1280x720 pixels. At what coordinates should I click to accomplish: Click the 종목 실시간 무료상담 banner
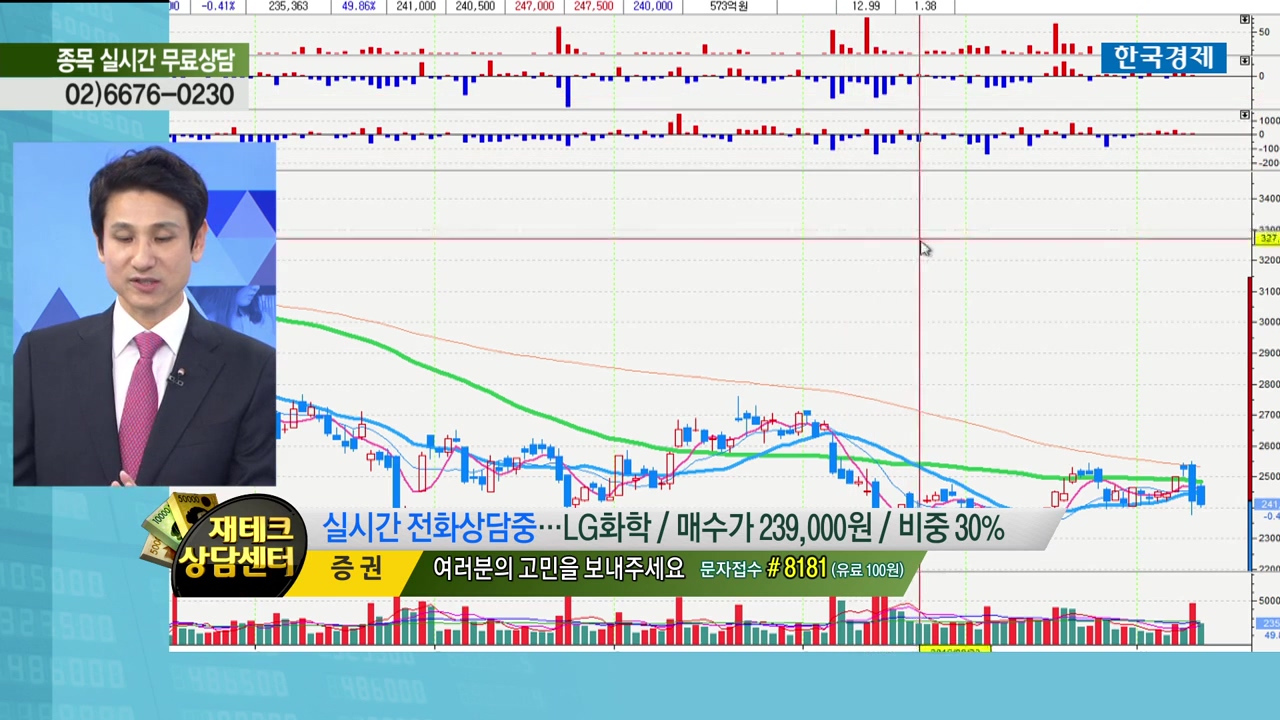[145, 61]
